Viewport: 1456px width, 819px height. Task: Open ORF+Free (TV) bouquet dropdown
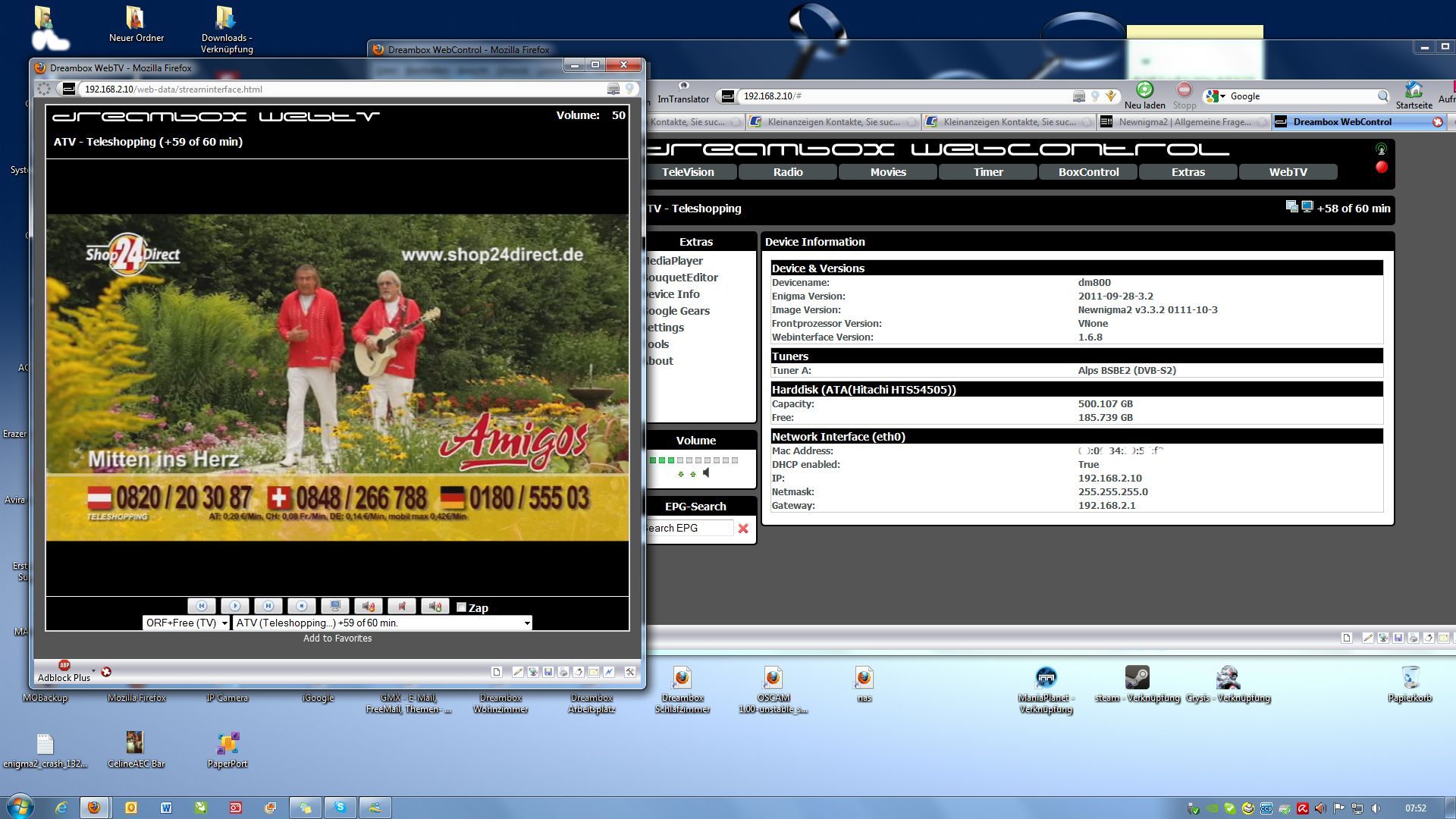(x=186, y=623)
